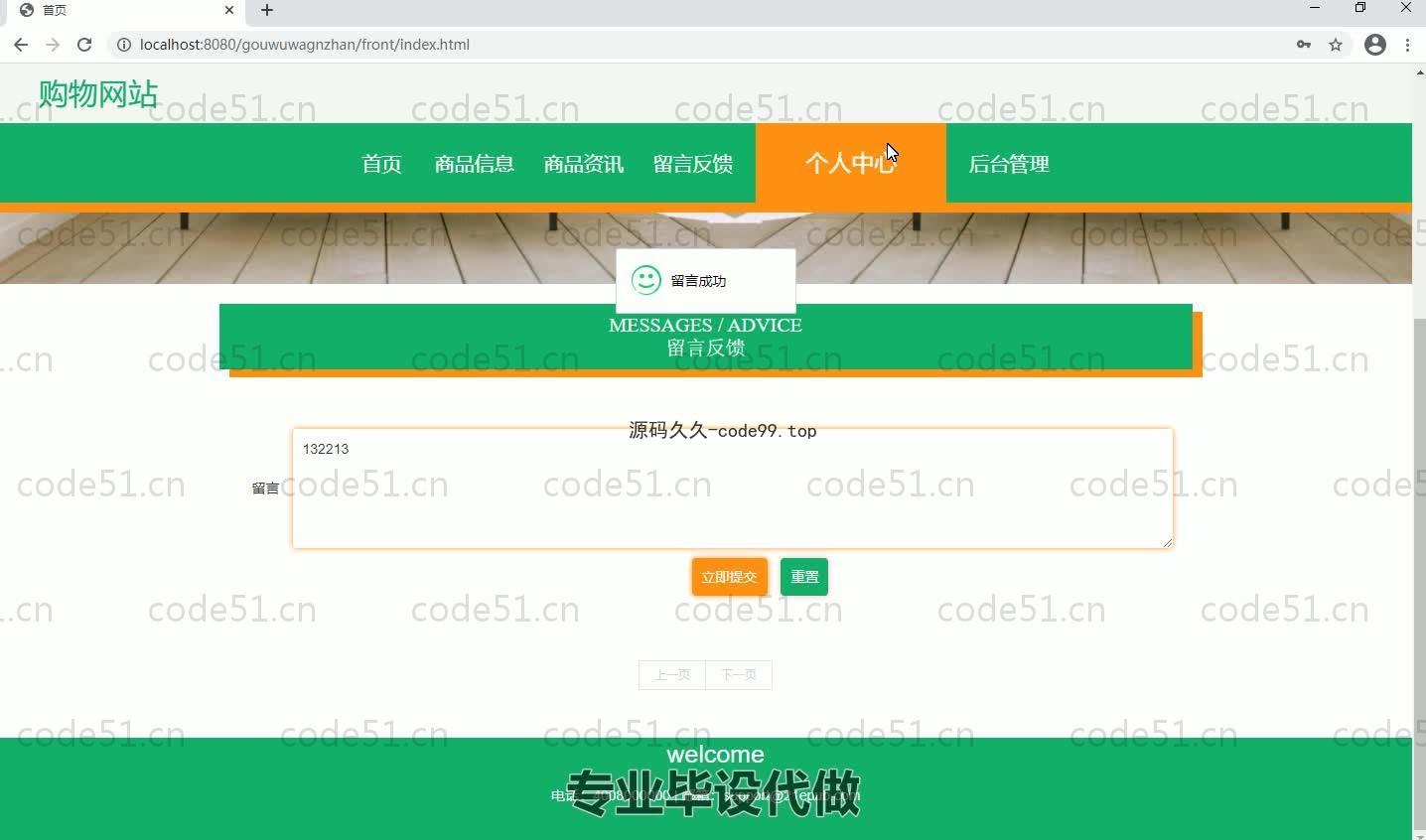1426x840 pixels.
Task: Click into the 留言 textarea
Action: pos(733,489)
